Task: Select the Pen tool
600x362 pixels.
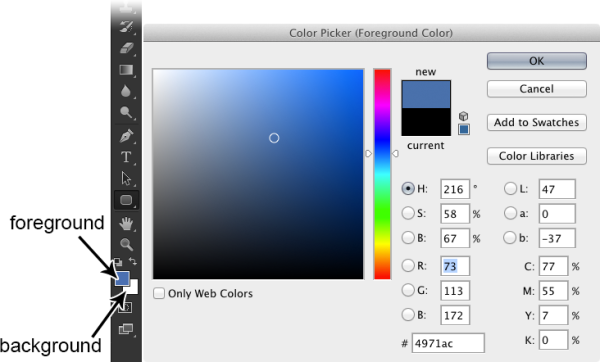Action: pyautogui.click(x=126, y=135)
